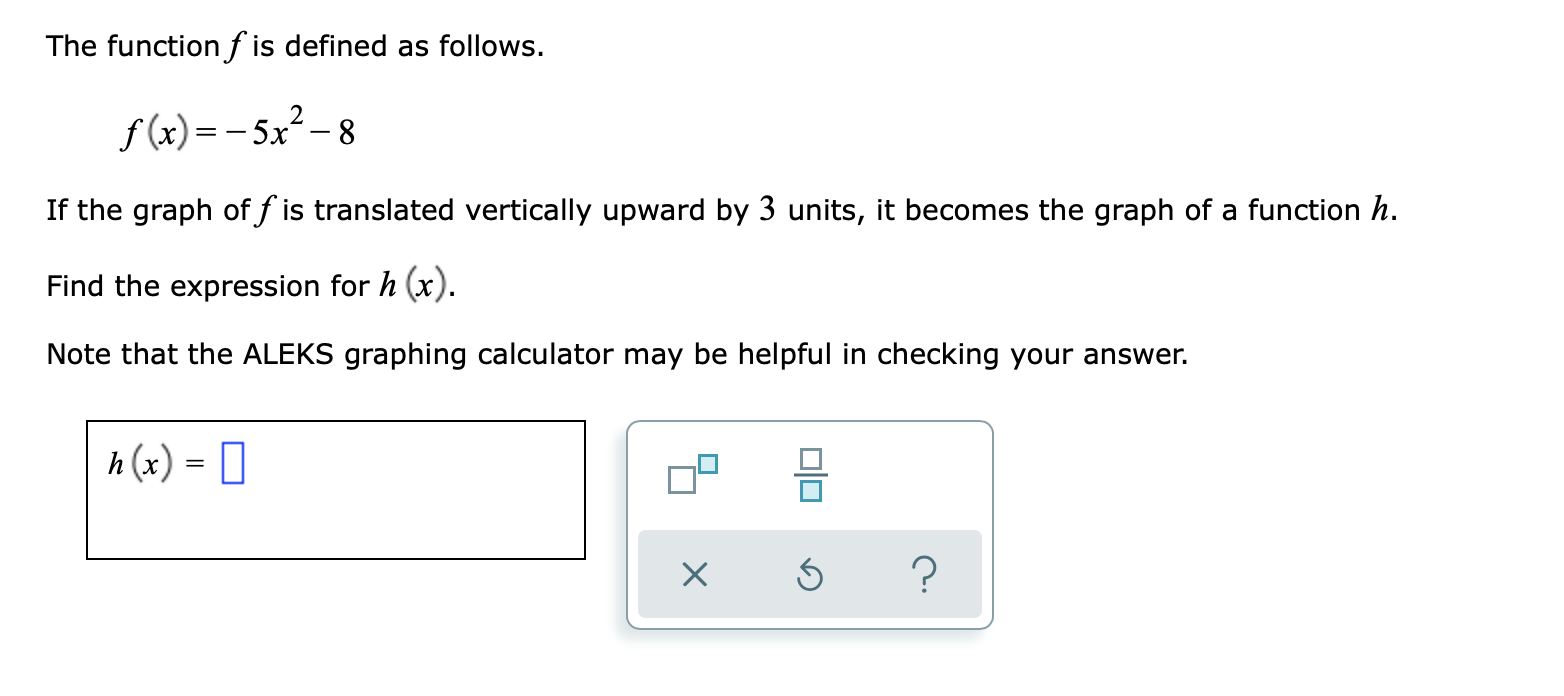Image resolution: width=1564 pixels, height=696 pixels.
Task: Tap the fraction icon in the palette
Action: [x=810, y=472]
